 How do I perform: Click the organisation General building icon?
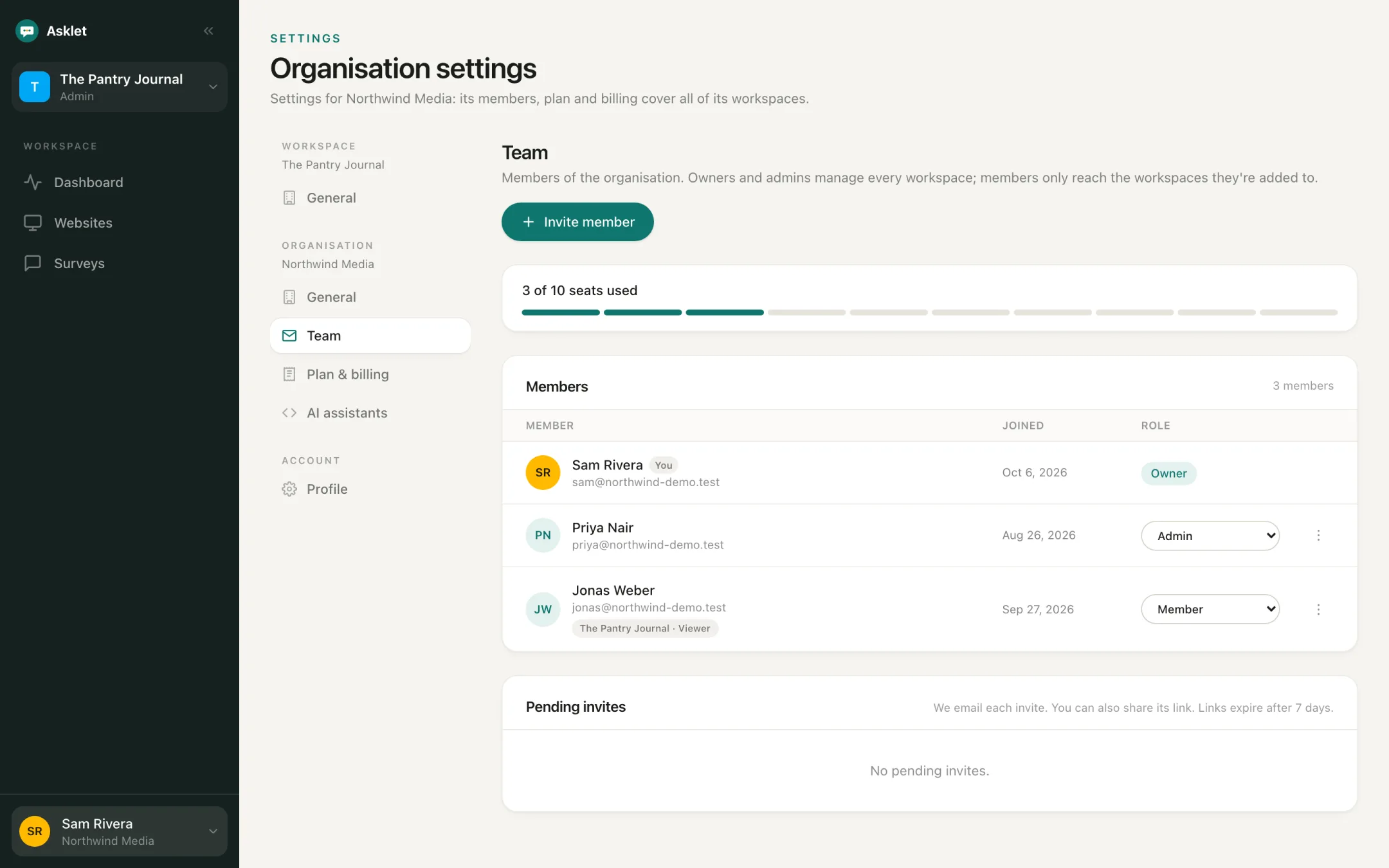coord(289,297)
